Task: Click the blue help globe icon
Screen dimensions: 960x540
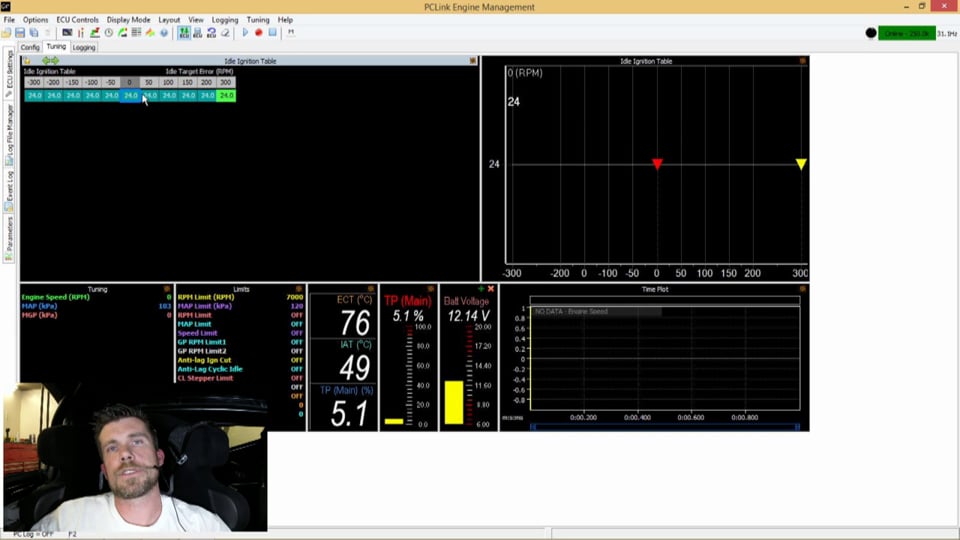Action: click(x=164, y=32)
